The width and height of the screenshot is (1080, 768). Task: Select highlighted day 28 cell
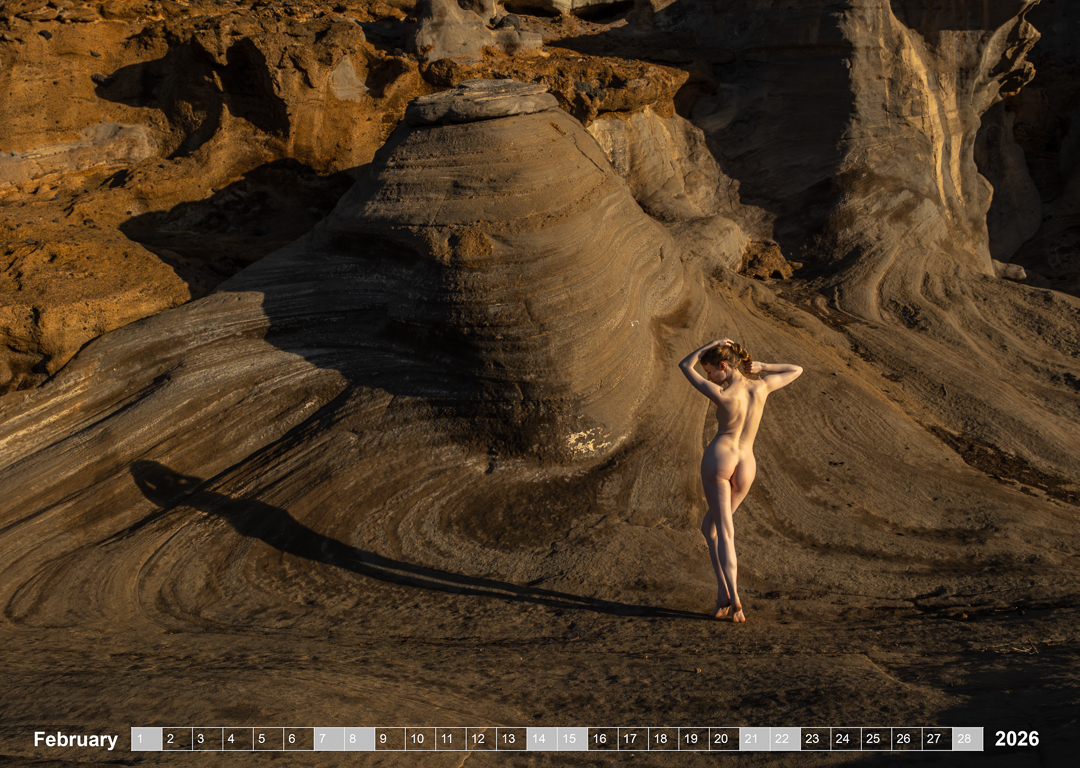click(967, 739)
